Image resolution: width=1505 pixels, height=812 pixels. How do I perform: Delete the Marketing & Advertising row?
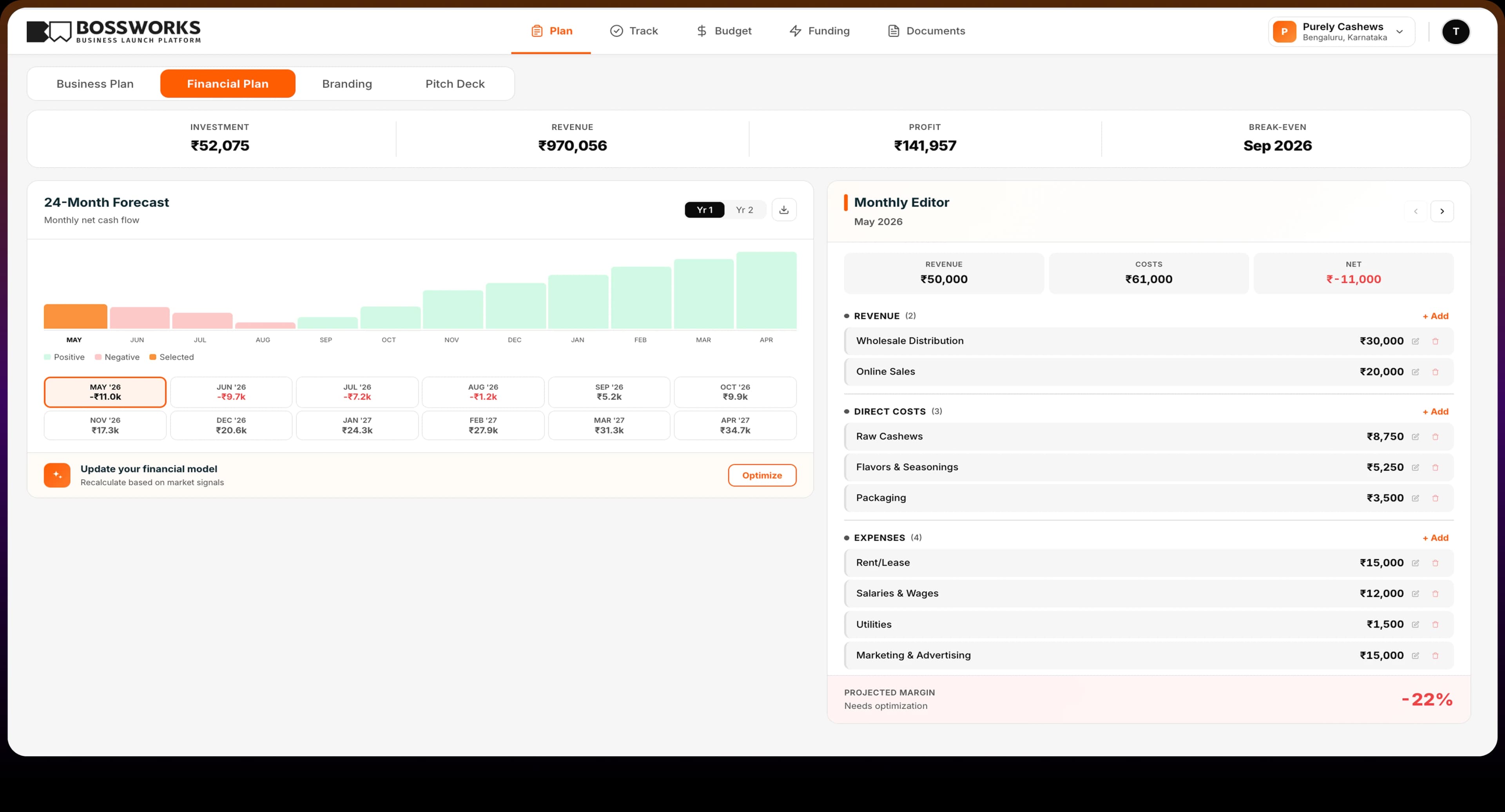(x=1435, y=656)
